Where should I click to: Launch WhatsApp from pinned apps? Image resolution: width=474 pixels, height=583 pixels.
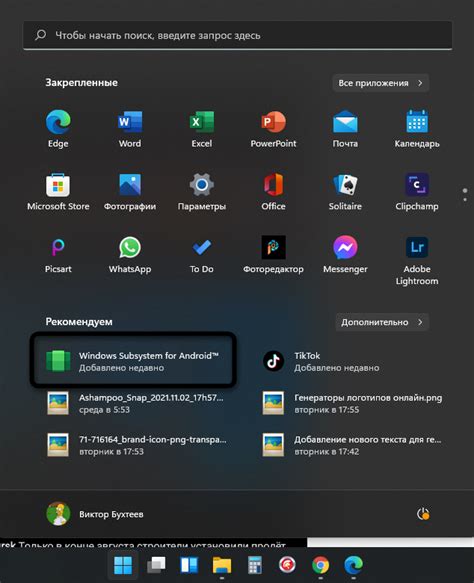pos(130,254)
